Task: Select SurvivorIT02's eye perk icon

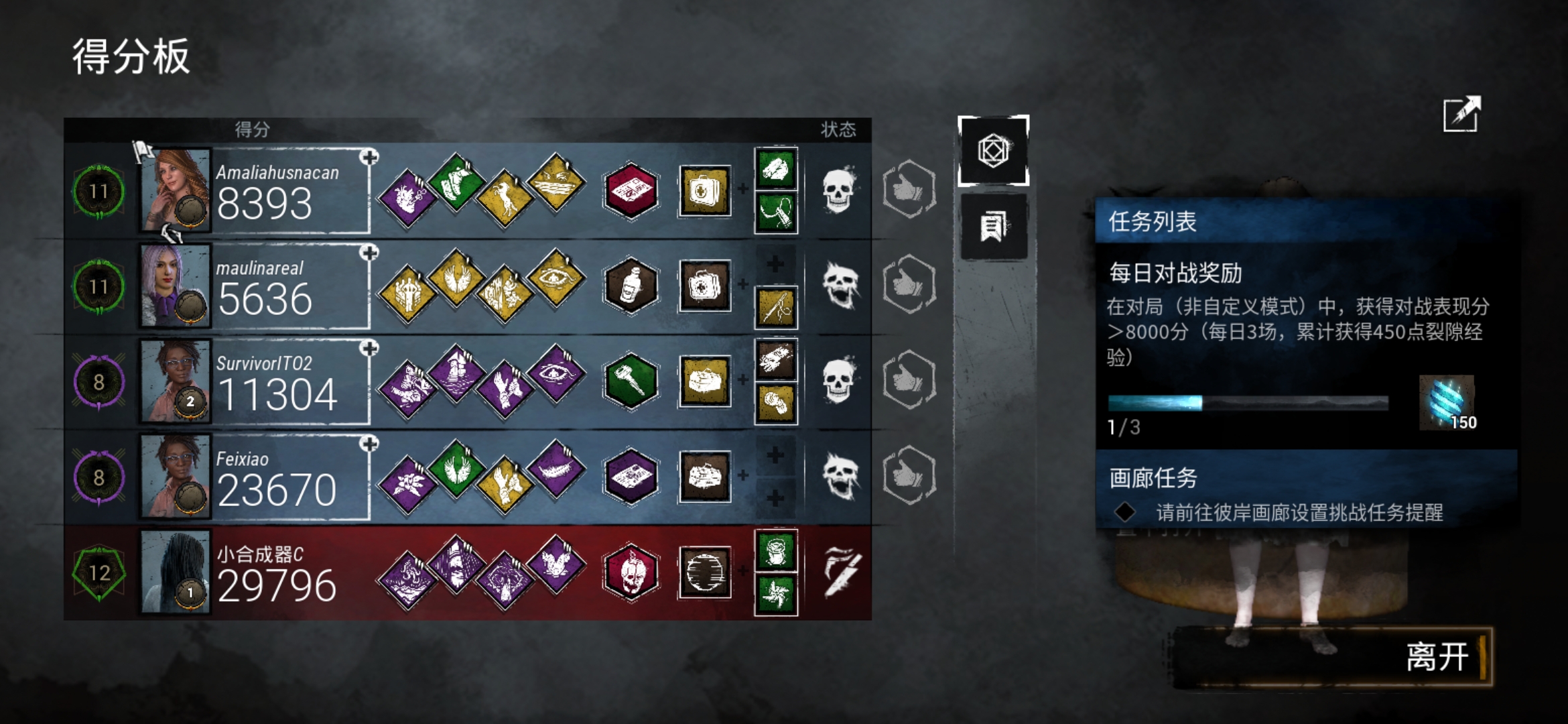Action: coord(556,373)
